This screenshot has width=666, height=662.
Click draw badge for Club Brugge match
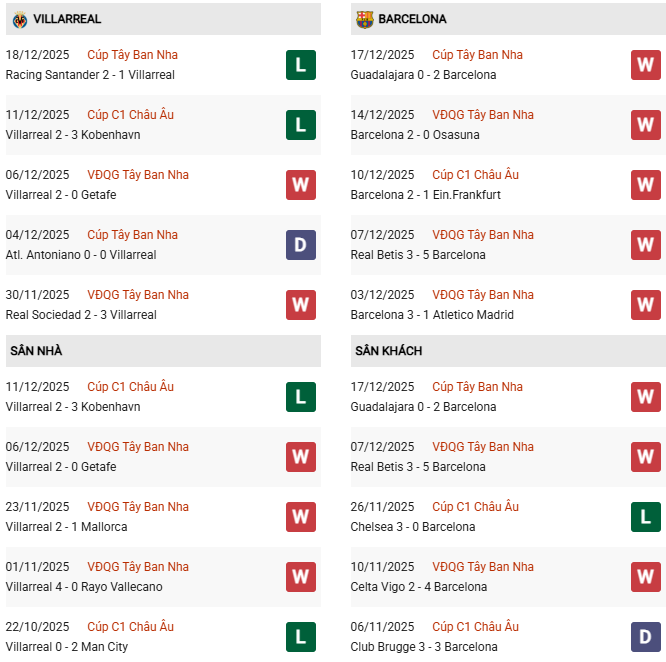tap(645, 637)
